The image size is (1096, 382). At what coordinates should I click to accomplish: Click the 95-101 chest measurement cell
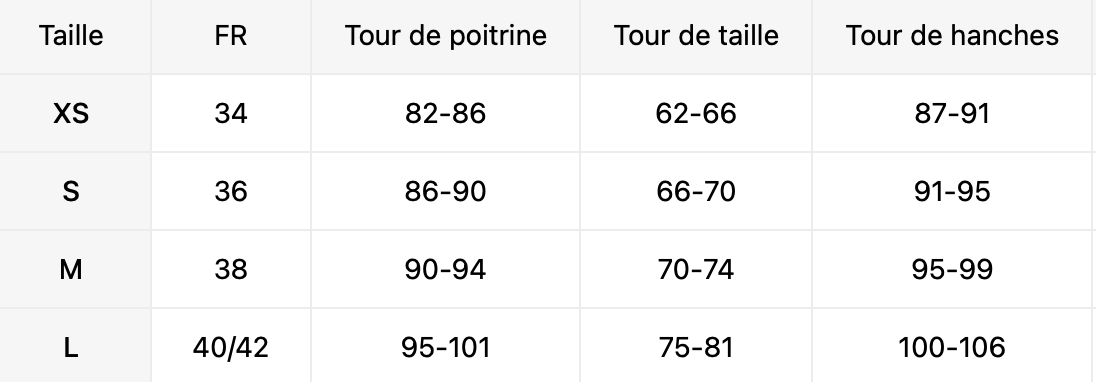click(x=445, y=346)
